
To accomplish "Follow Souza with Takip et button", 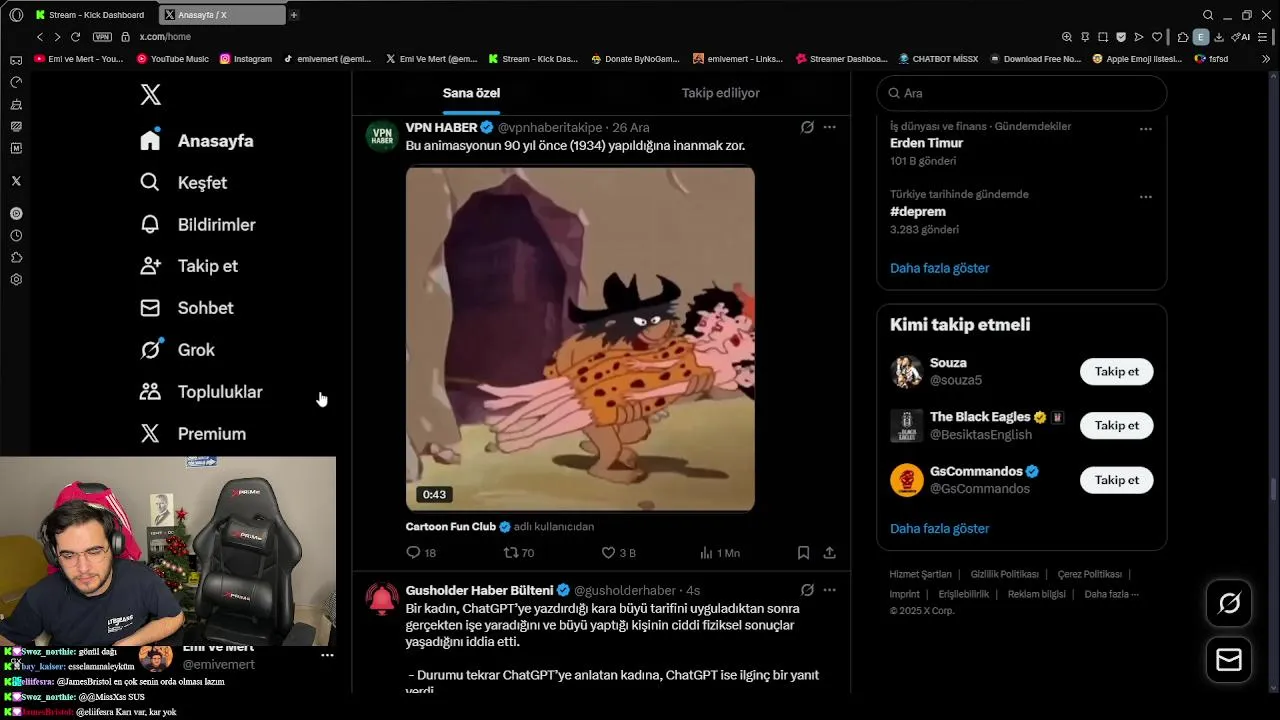I will [x=1116, y=372].
